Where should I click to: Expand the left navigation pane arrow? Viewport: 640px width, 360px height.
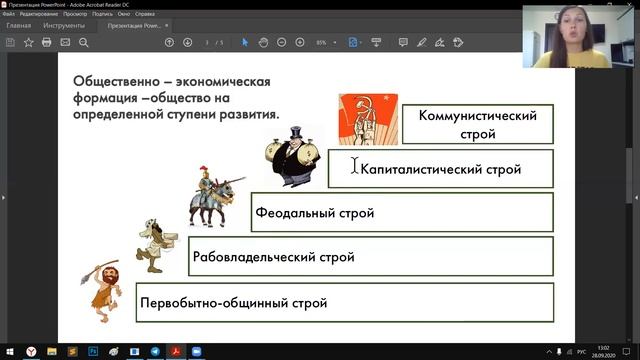3,198
